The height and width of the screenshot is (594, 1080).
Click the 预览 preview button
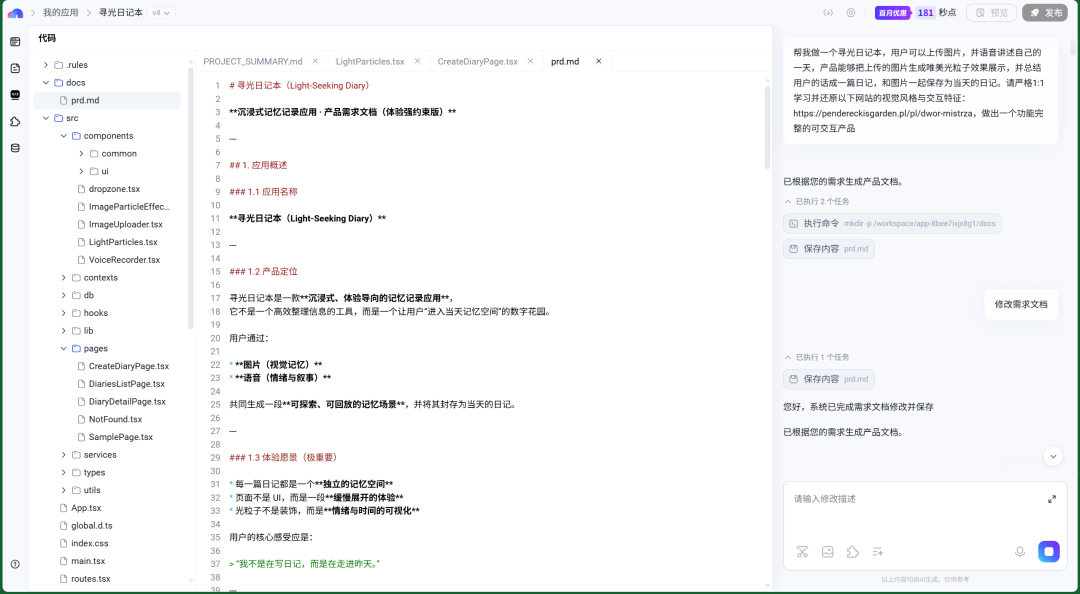(992, 12)
